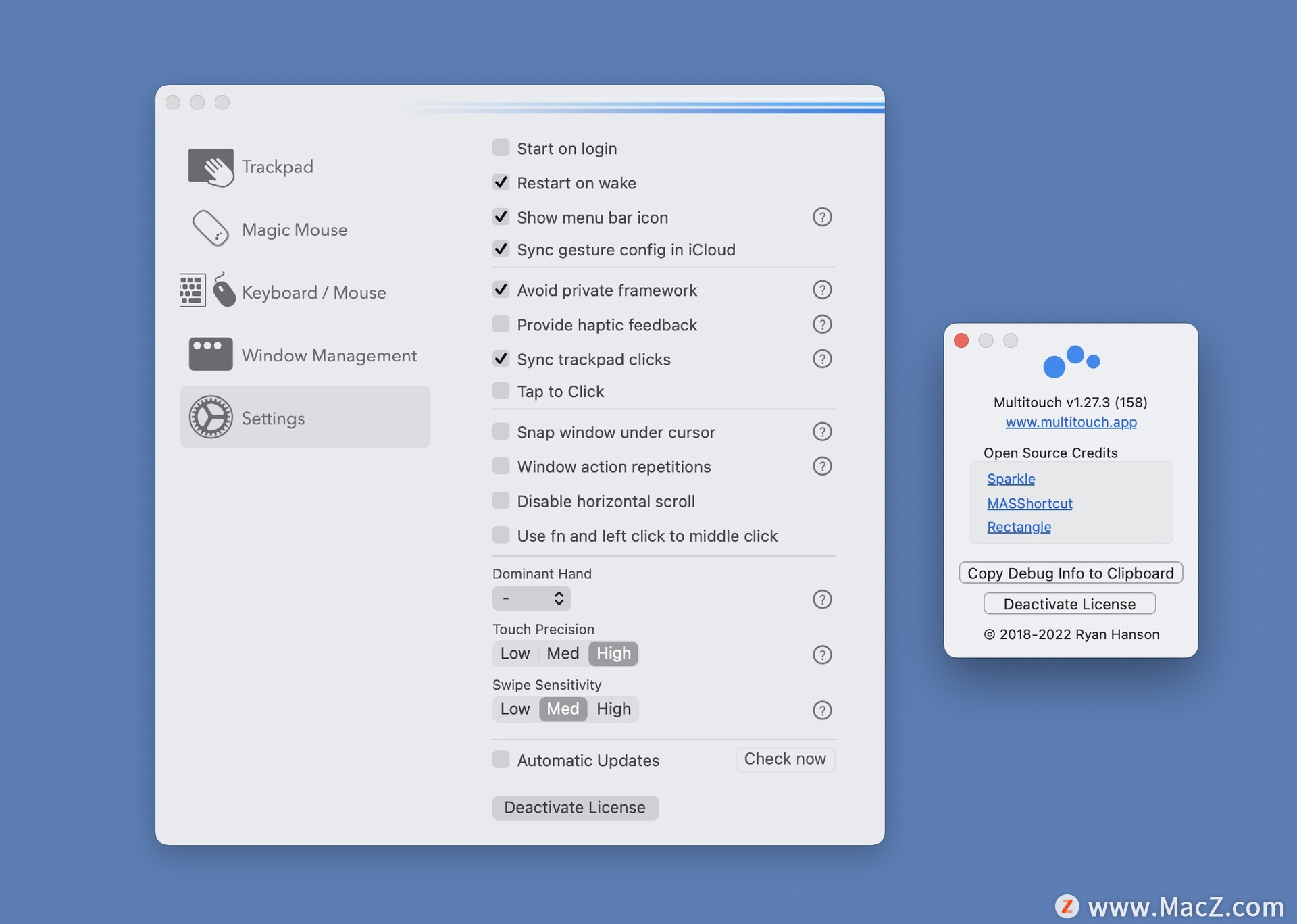Viewport: 1297px width, 924px height.
Task: Click Deactivate License in settings window
Action: coord(575,808)
